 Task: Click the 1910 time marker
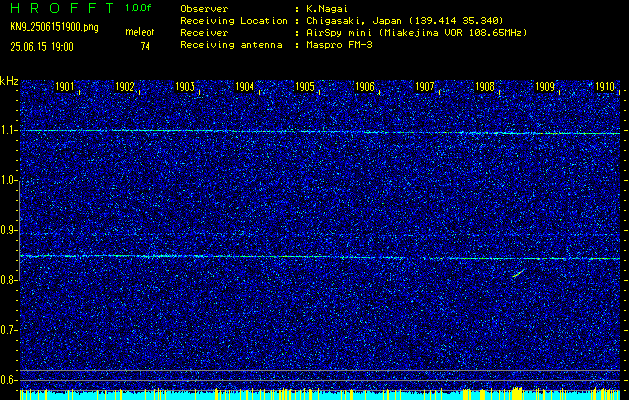pos(605,87)
